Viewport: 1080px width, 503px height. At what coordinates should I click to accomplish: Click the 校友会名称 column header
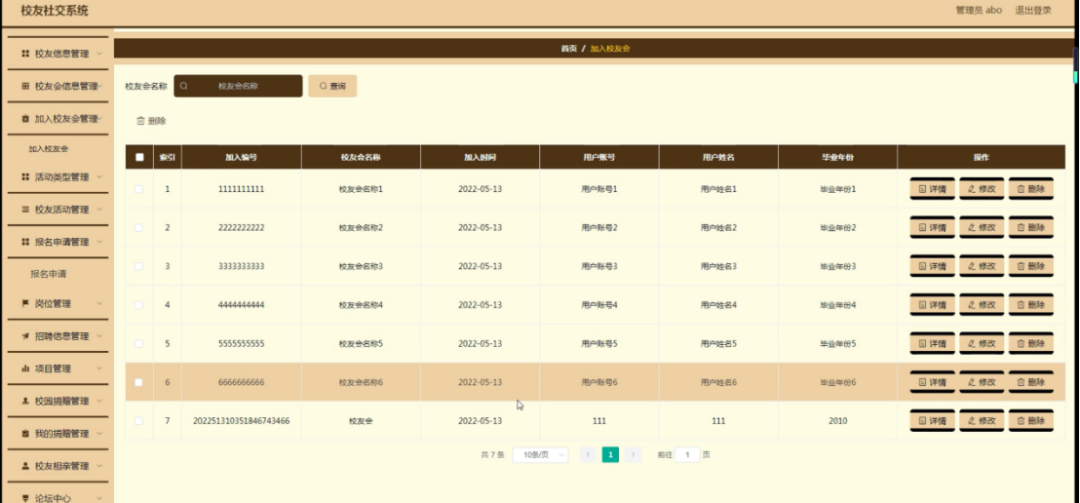pyautogui.click(x=361, y=157)
